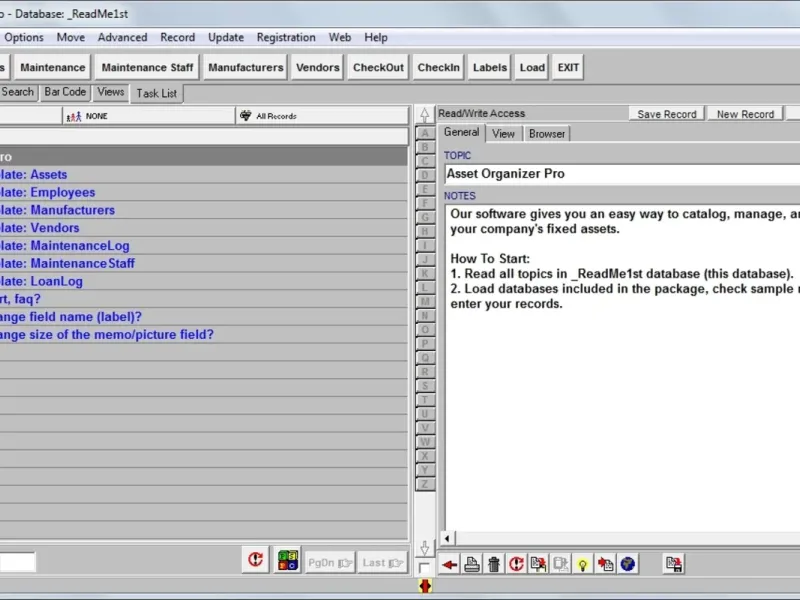Jump to letter S in the alphabet index
This screenshot has width=800, height=600.
tap(425, 386)
